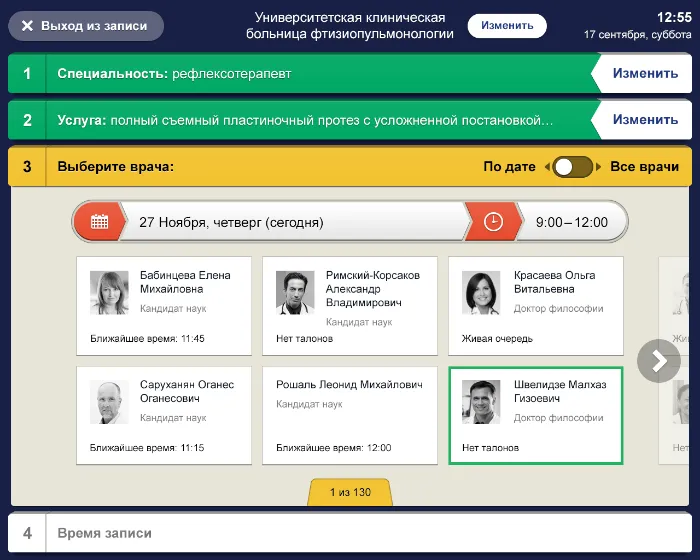Click the red calendar icon
Screen dimensions: 700x560
99,222
